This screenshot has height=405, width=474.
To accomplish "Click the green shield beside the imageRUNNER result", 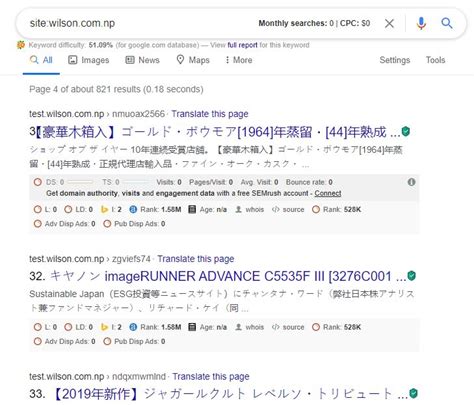I will point(412,276).
